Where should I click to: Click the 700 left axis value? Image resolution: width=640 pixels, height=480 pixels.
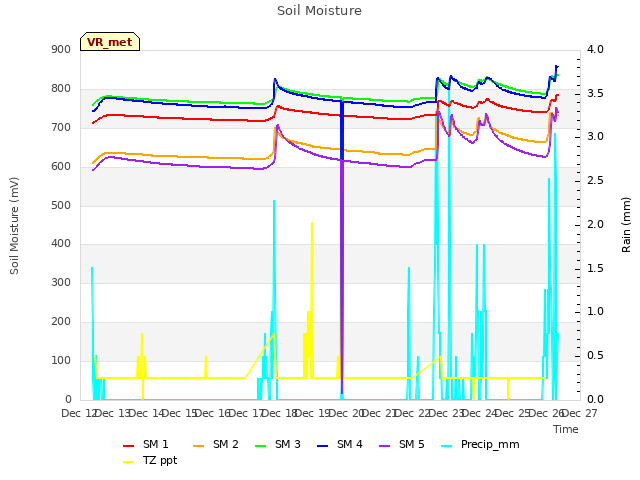(x=61, y=127)
